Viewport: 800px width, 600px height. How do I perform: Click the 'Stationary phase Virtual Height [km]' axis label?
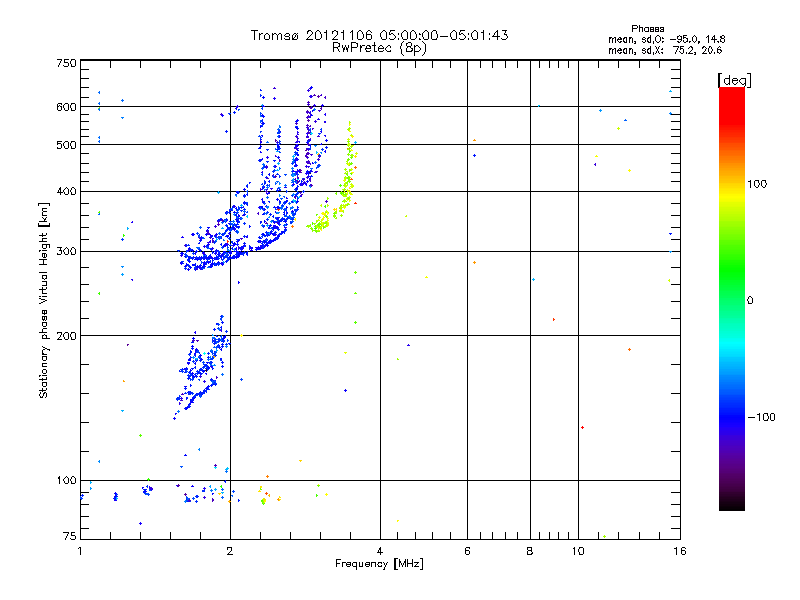[44, 300]
